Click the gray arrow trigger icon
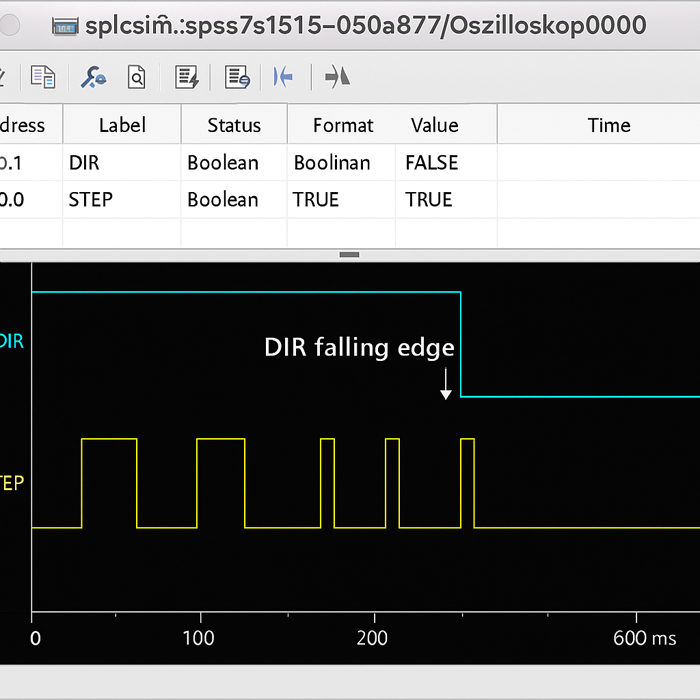Screen dimensions: 700x700 (337, 77)
